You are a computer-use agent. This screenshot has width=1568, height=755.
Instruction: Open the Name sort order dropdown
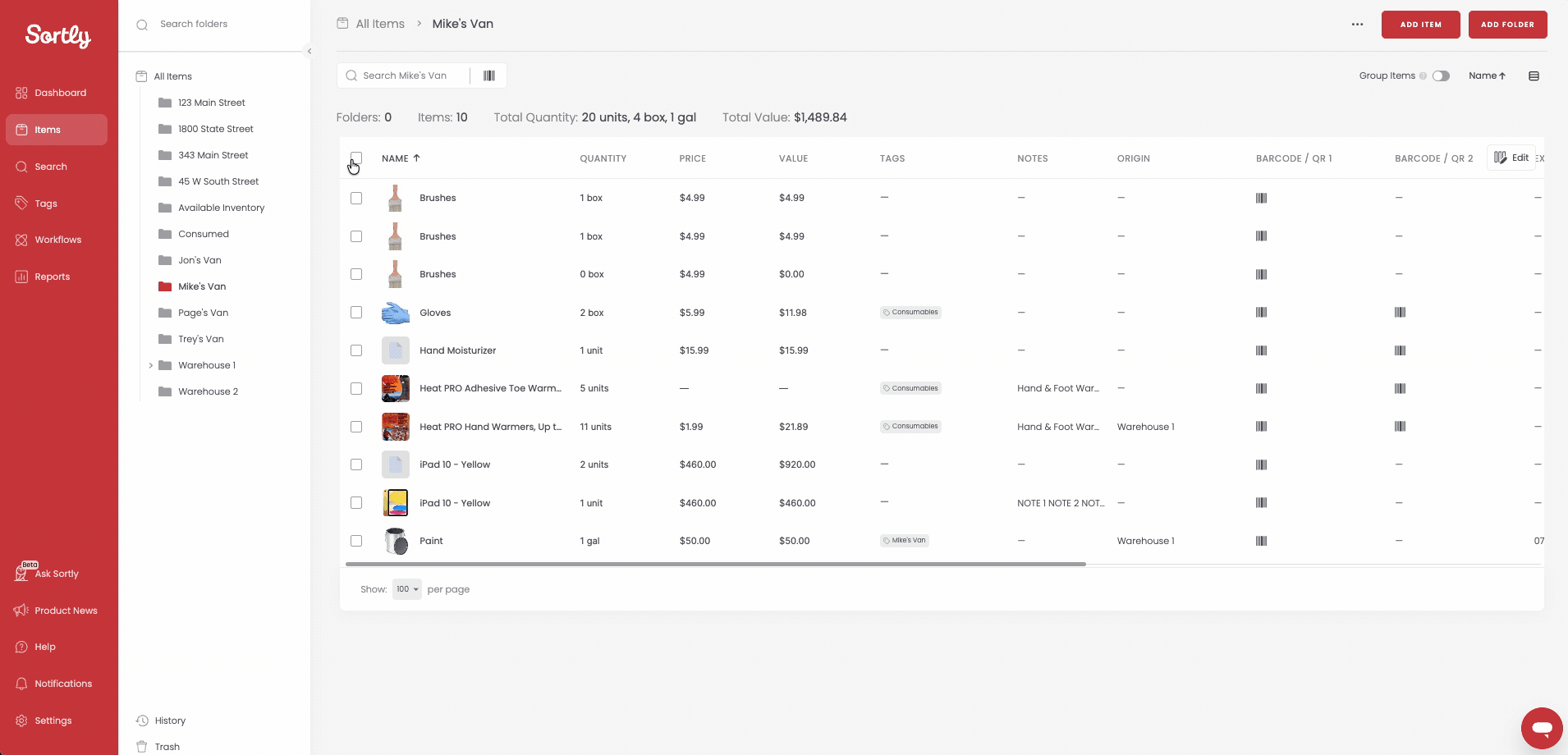[x=1487, y=76]
